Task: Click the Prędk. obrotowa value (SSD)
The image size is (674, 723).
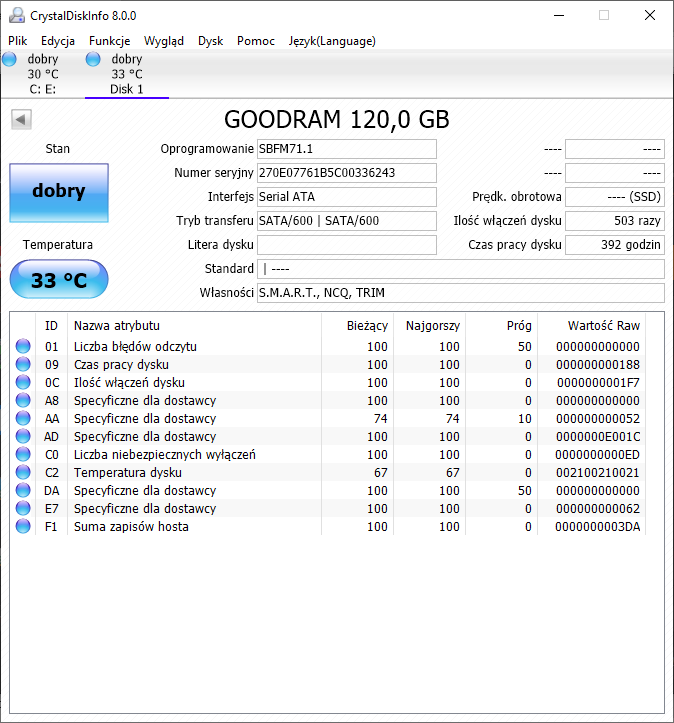Action: pyautogui.click(x=615, y=197)
